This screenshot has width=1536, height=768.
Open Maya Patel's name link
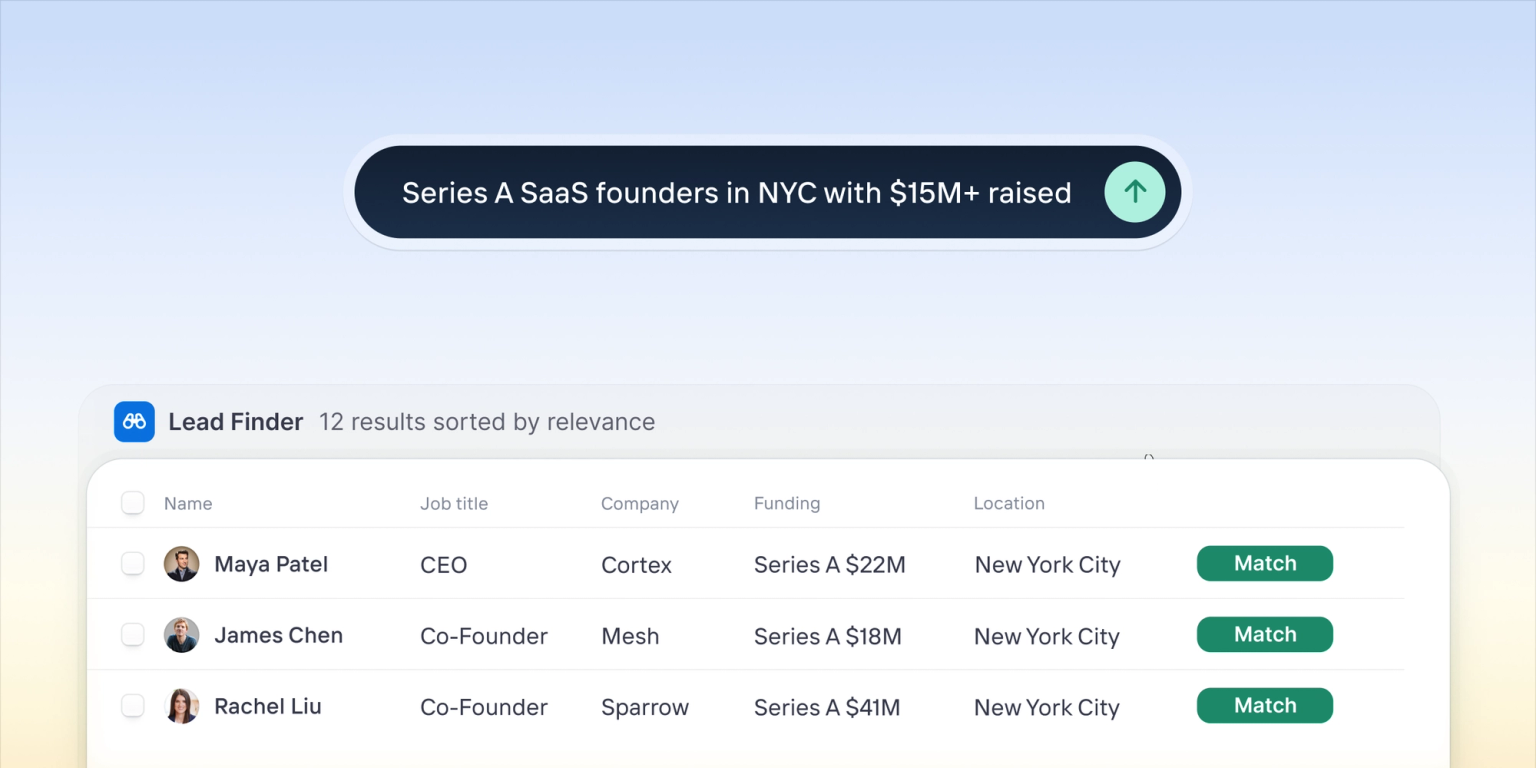271,564
